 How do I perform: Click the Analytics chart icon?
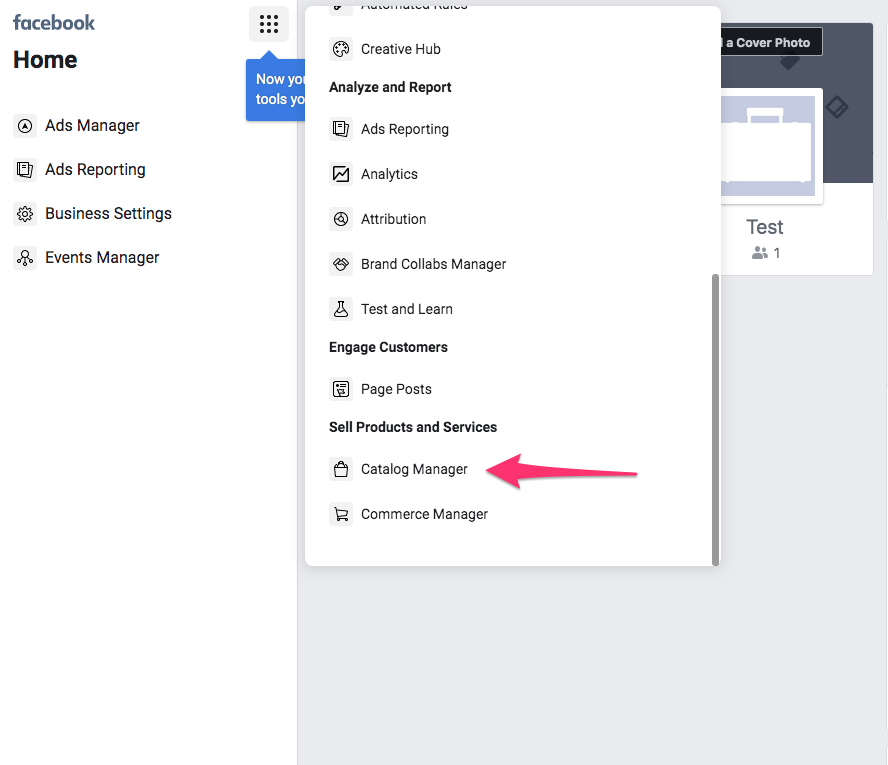point(341,174)
